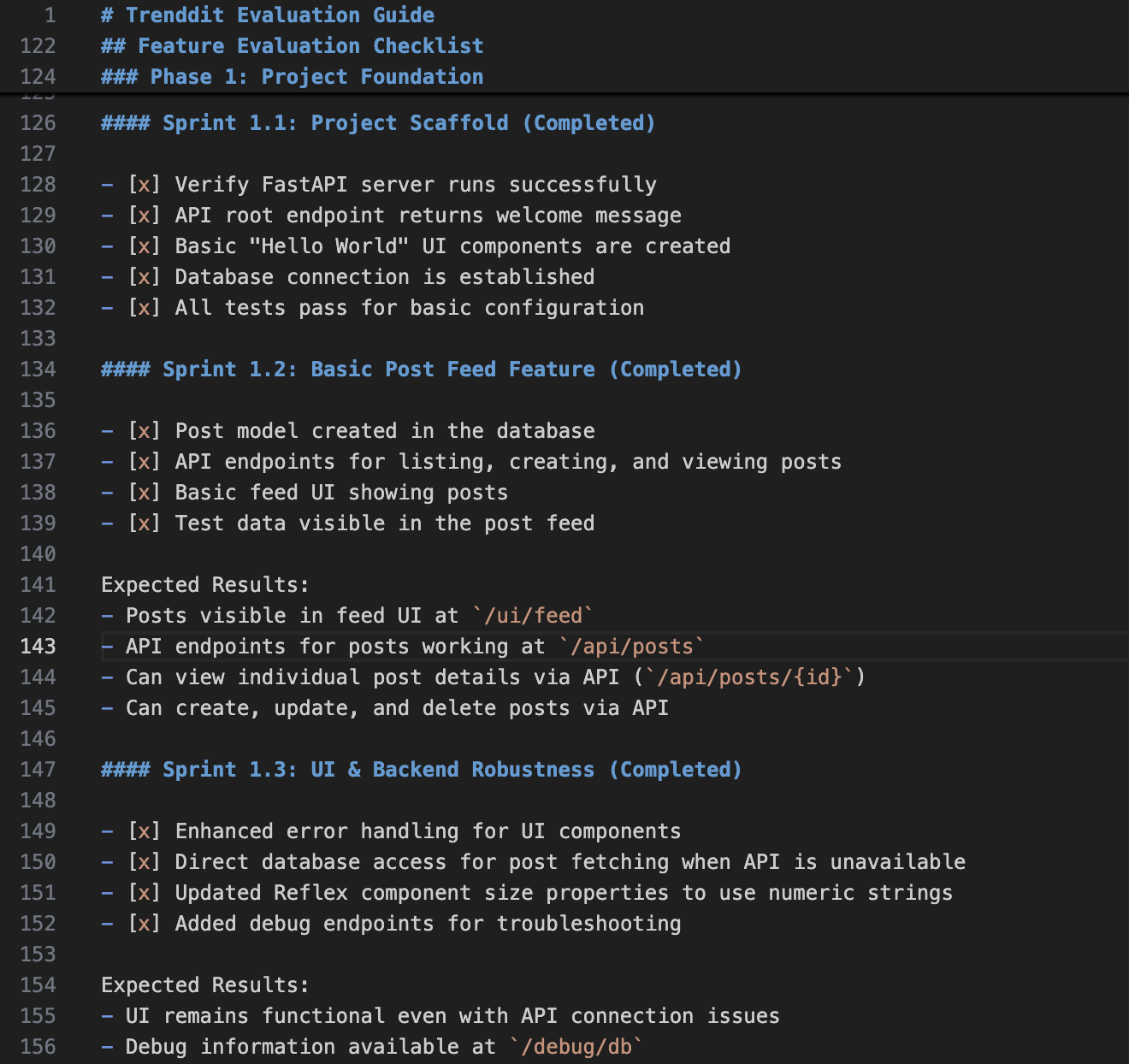The width and height of the screenshot is (1129, 1064).
Task: Click the checkbox mark for Verify FastAPI server
Action: (x=144, y=185)
